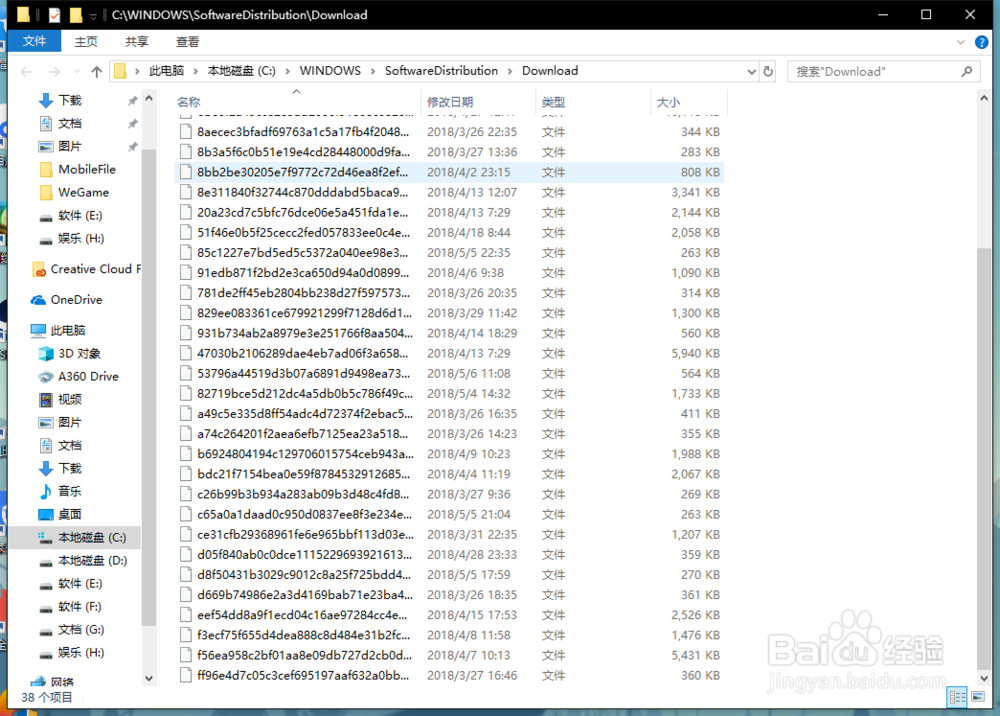Expand the Download breadcrumb chevron

(589, 71)
